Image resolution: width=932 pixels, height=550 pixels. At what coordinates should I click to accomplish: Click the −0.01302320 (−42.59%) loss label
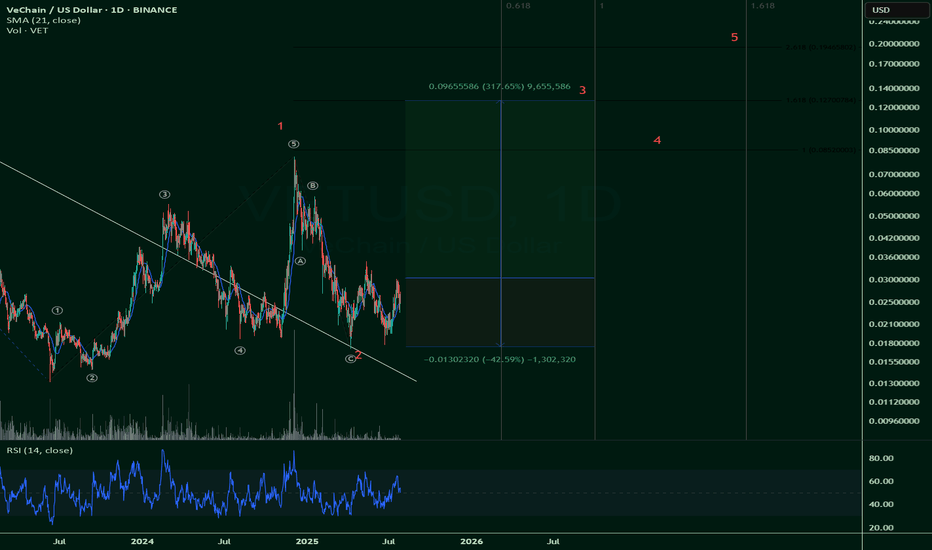pos(500,359)
